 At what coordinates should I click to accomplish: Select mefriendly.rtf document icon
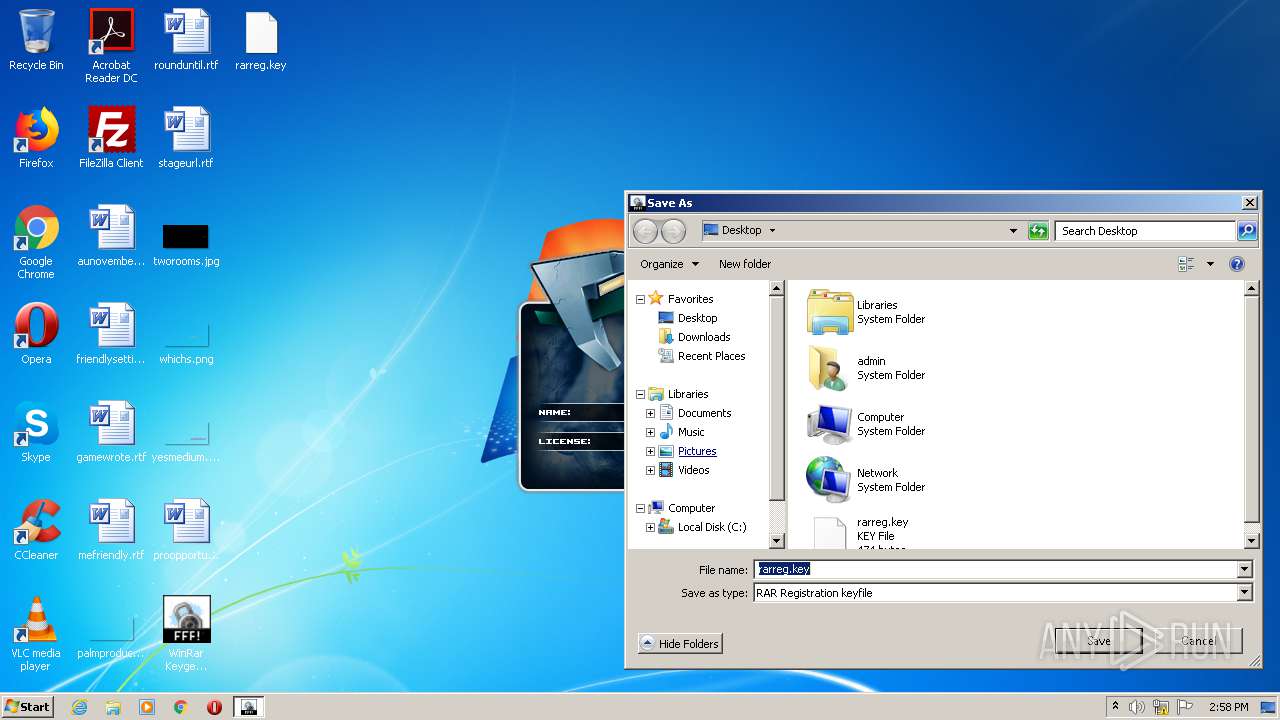[111, 532]
